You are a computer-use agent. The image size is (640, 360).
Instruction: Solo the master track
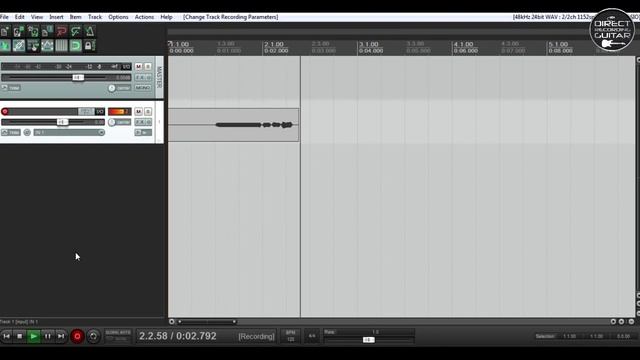[148, 67]
